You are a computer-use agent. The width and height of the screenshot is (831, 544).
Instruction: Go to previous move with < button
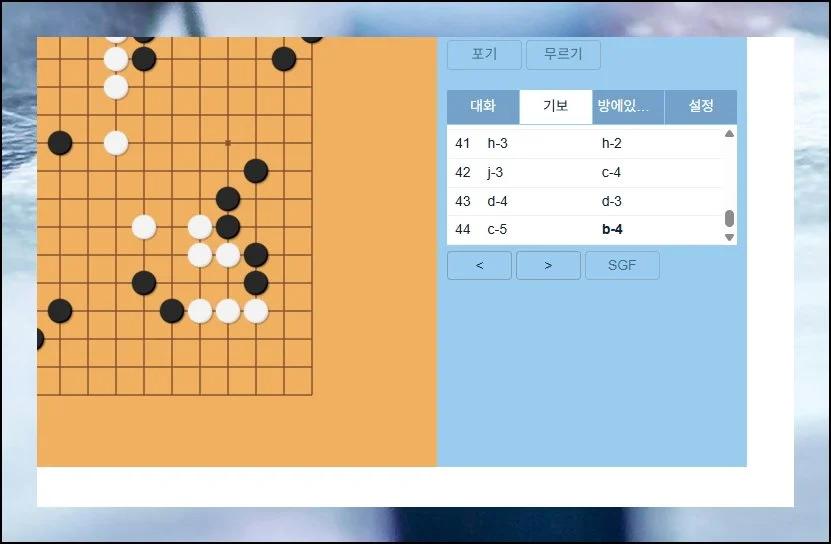coord(479,265)
